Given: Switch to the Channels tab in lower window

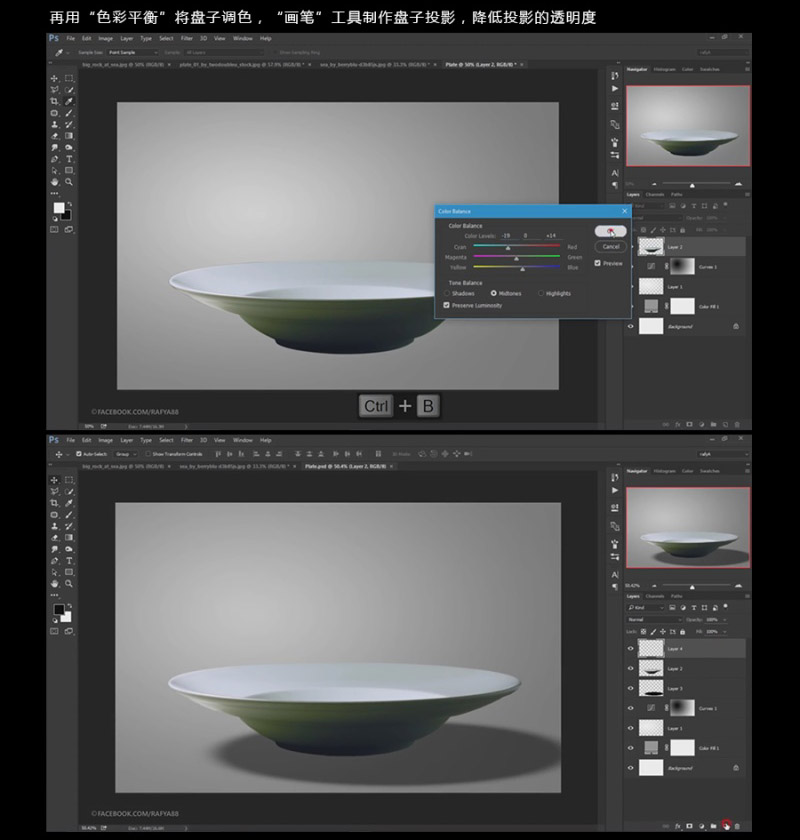Looking at the screenshot, I should point(655,596).
